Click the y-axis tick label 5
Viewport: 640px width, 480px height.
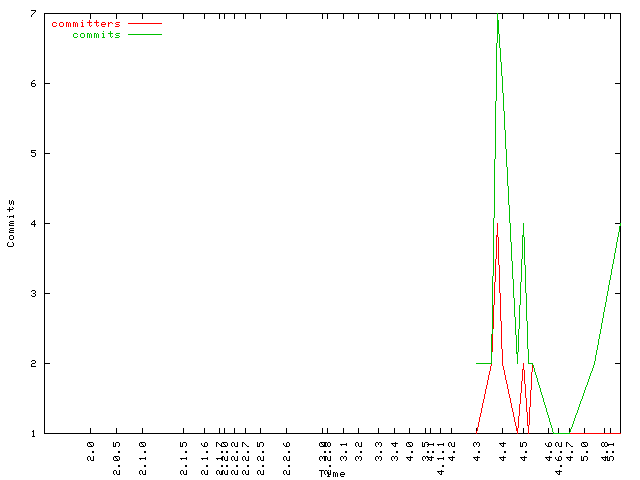(33, 153)
